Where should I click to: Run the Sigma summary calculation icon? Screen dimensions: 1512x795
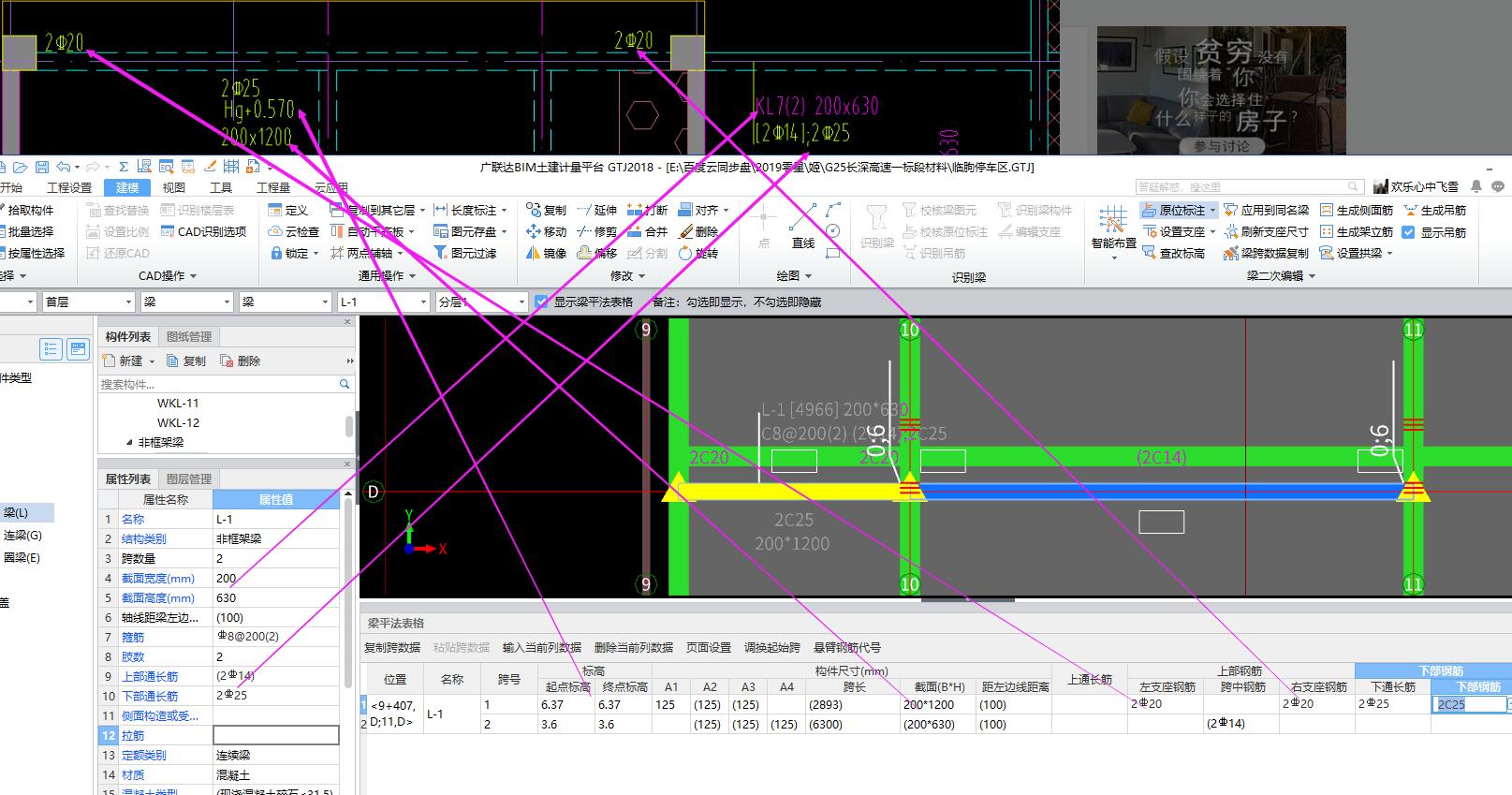click(123, 167)
